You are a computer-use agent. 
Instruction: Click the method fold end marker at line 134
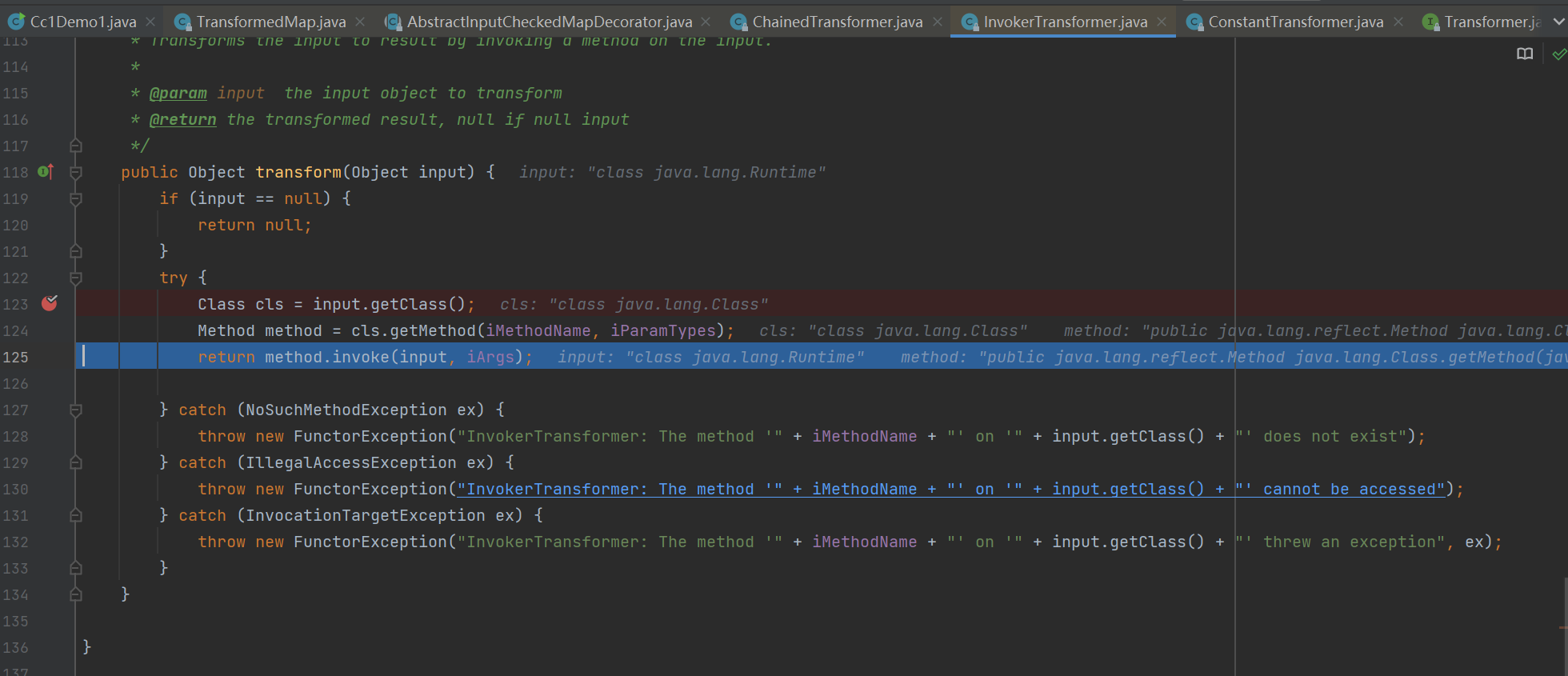click(76, 594)
